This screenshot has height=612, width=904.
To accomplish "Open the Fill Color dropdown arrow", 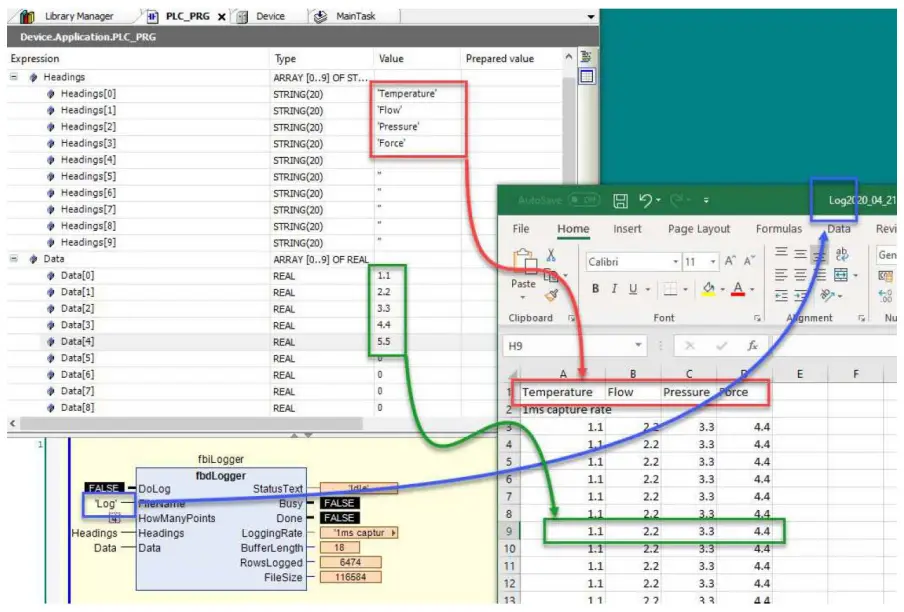I will coord(722,289).
